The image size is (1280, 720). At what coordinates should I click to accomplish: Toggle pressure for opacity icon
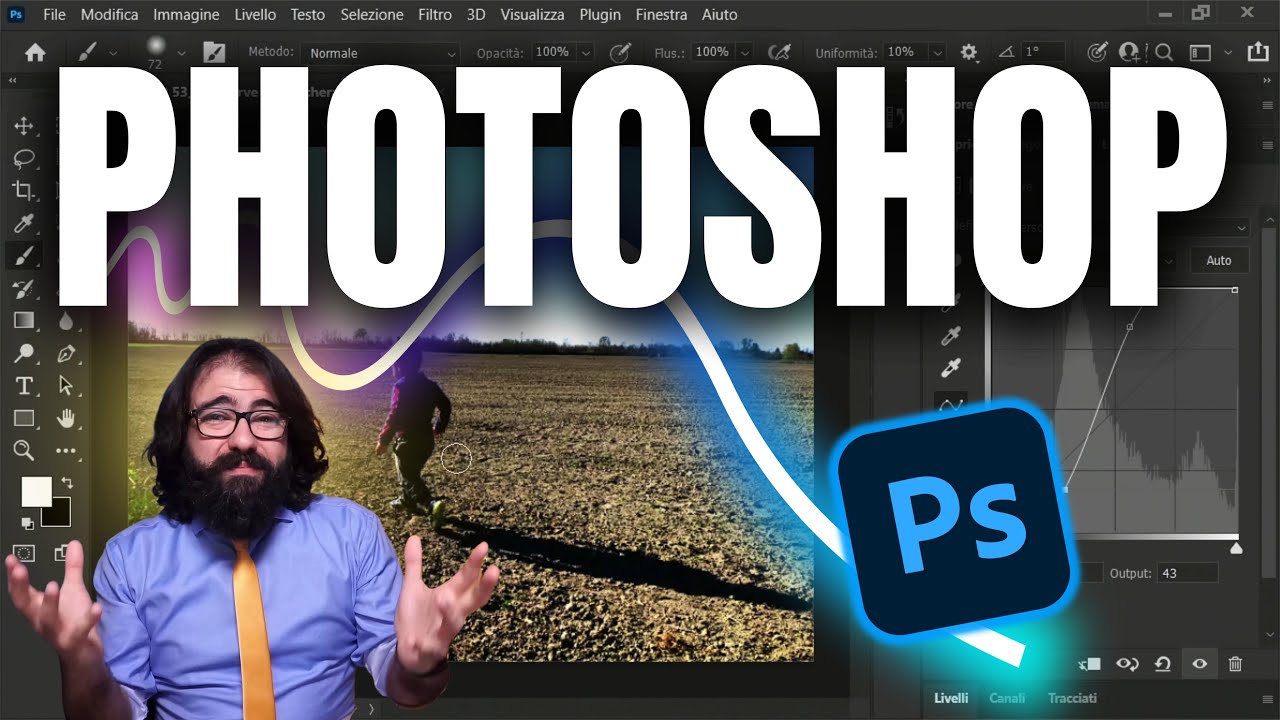(620, 52)
